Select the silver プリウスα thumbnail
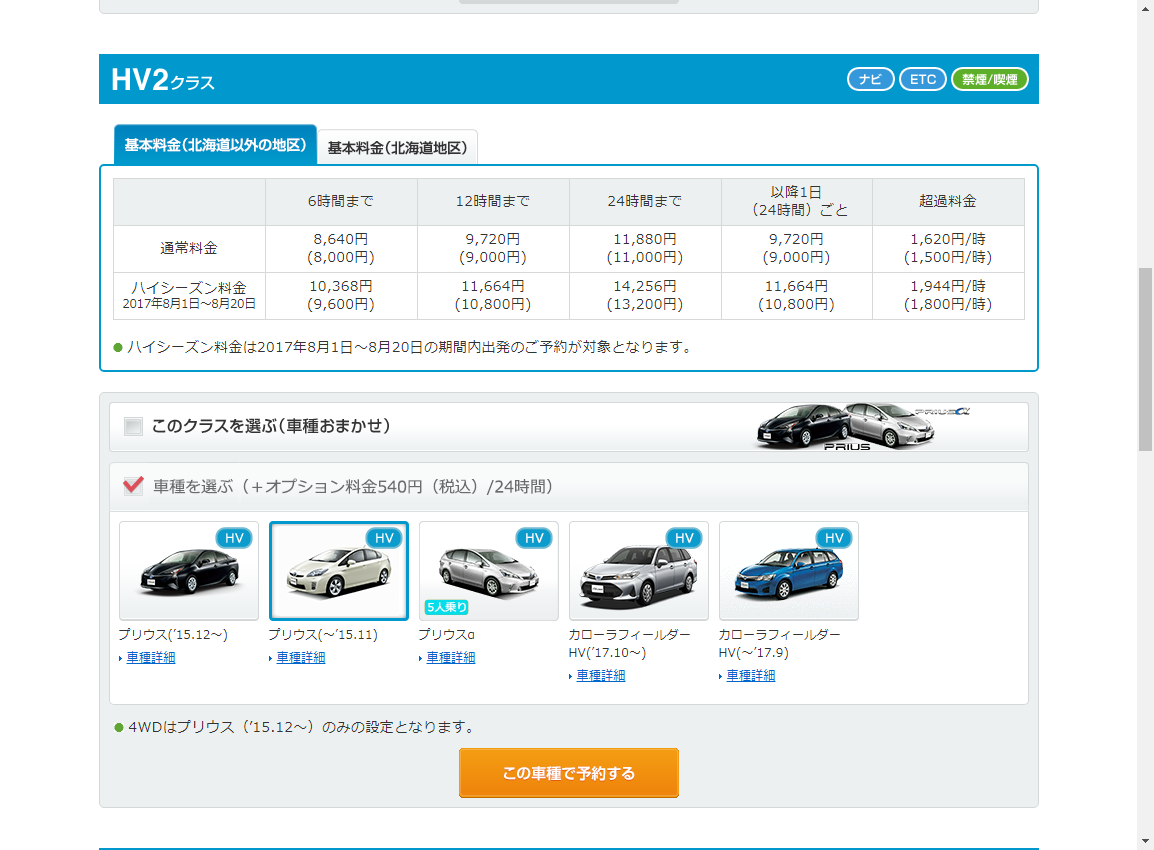1154x850 pixels. coord(489,571)
